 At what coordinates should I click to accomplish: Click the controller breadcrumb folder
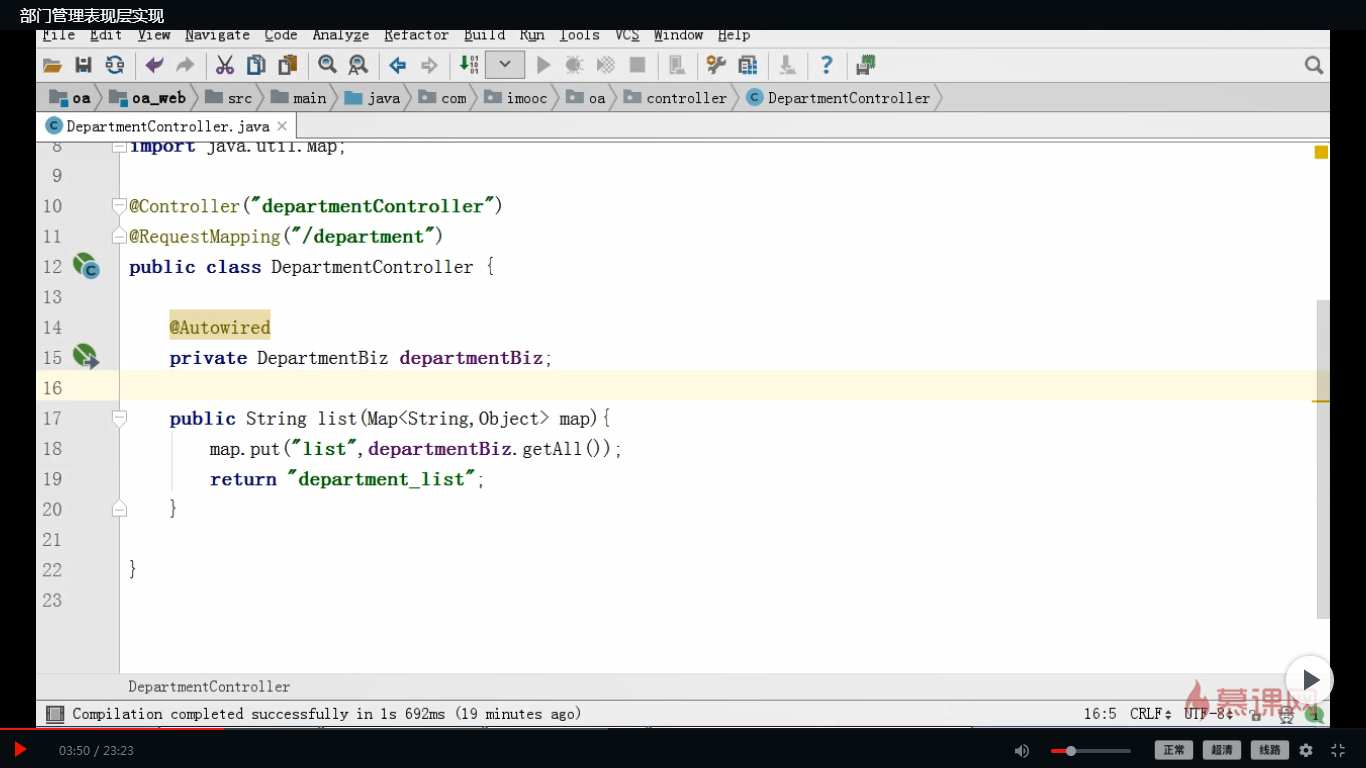[x=675, y=98]
